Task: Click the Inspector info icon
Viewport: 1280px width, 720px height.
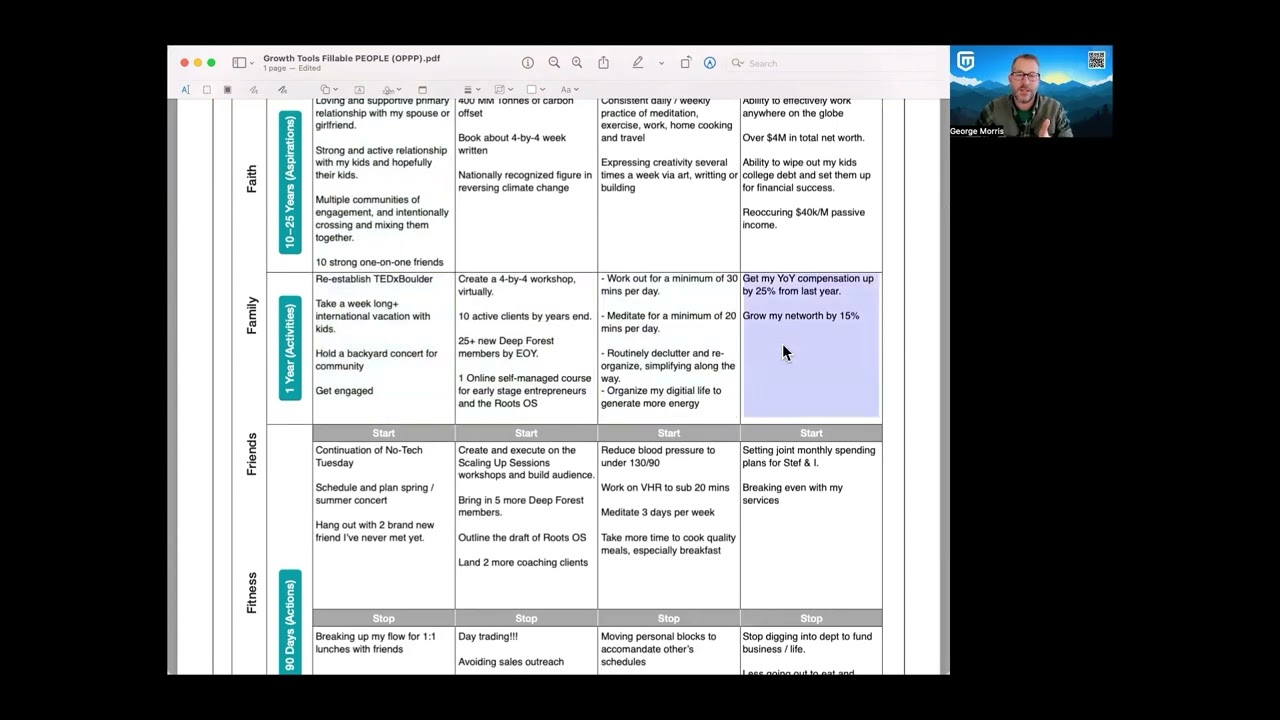Action: (528, 63)
